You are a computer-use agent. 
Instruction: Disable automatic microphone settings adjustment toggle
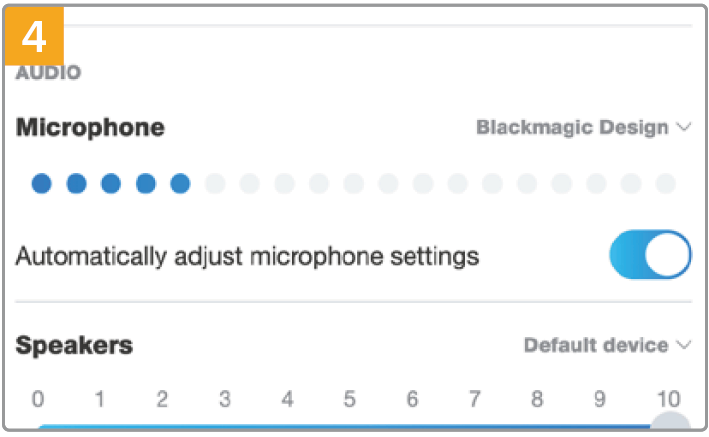coord(650,256)
